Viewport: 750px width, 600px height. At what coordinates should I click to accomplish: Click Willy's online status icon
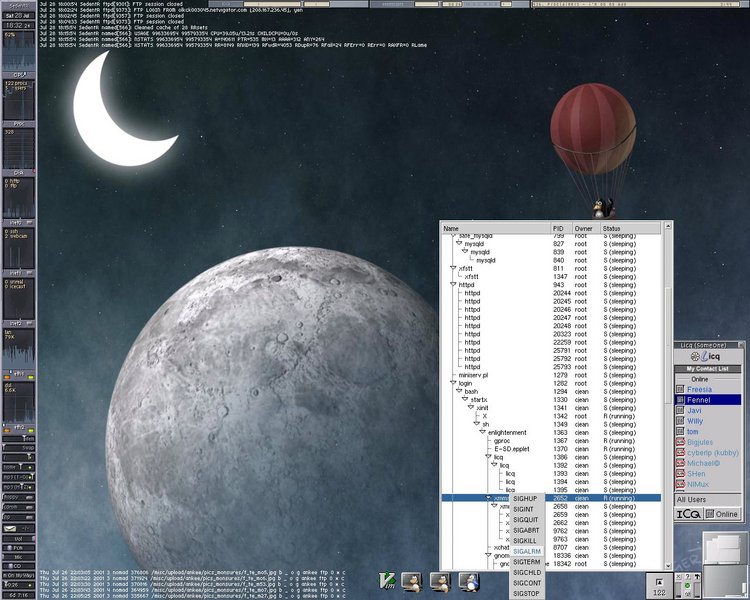(x=680, y=421)
